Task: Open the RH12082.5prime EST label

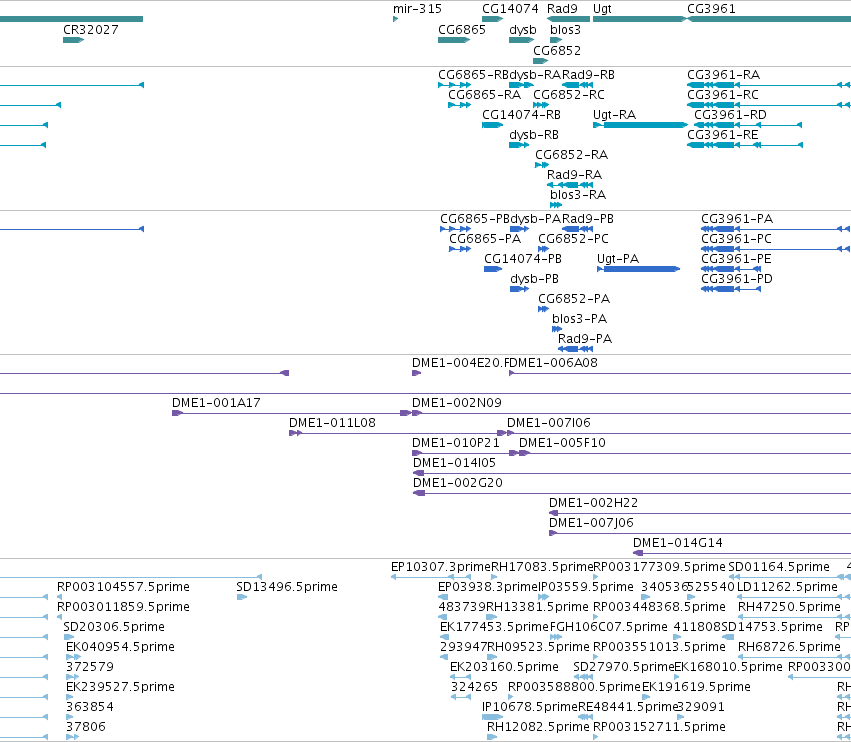Action: point(538,727)
